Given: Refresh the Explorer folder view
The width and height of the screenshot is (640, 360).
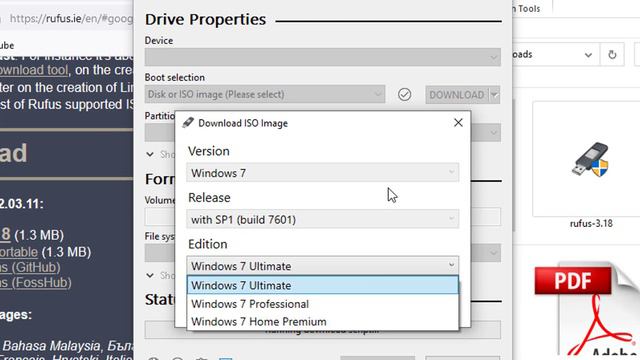Looking at the screenshot, I should pos(612,54).
